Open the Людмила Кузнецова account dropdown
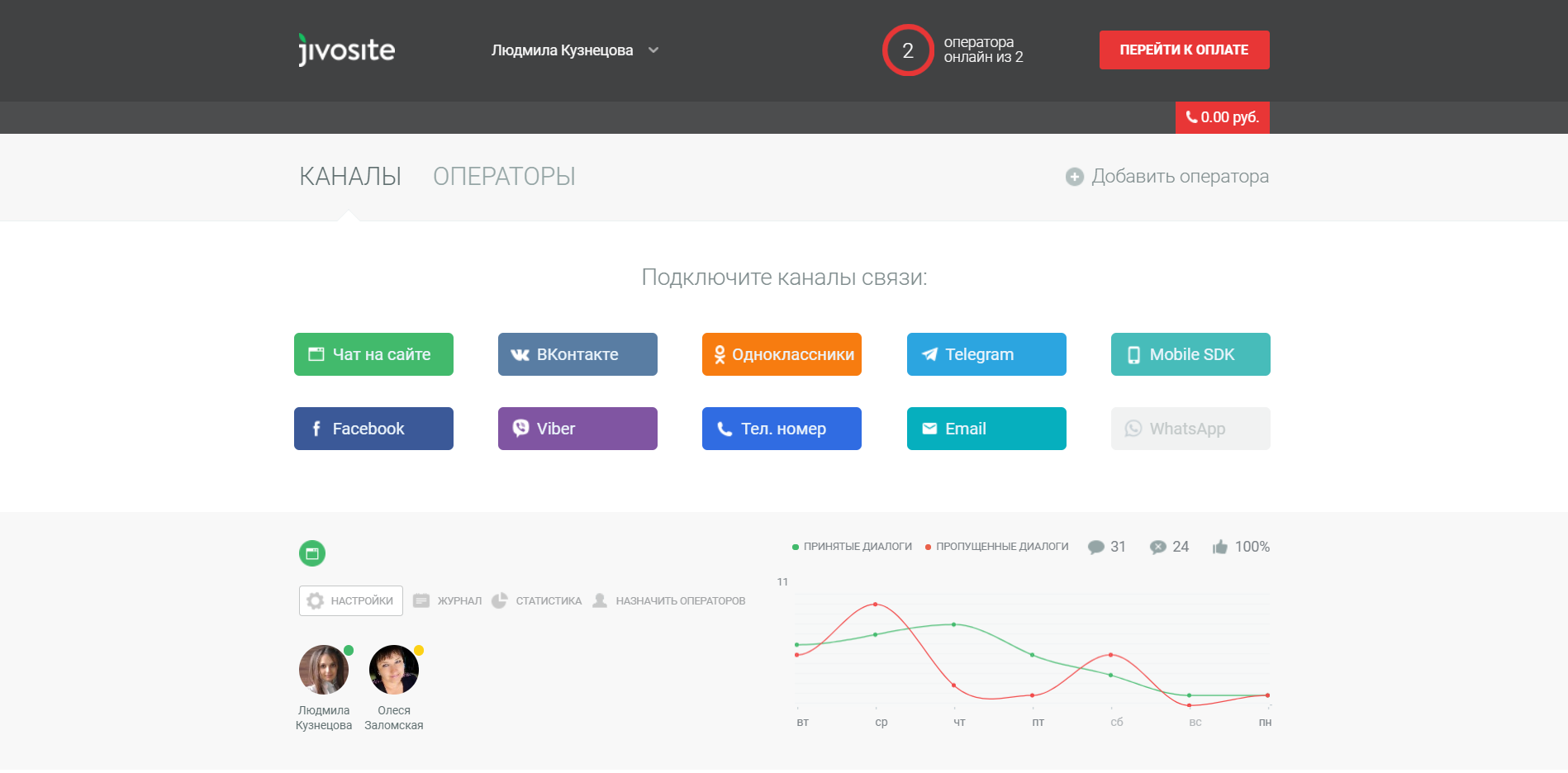 click(574, 50)
